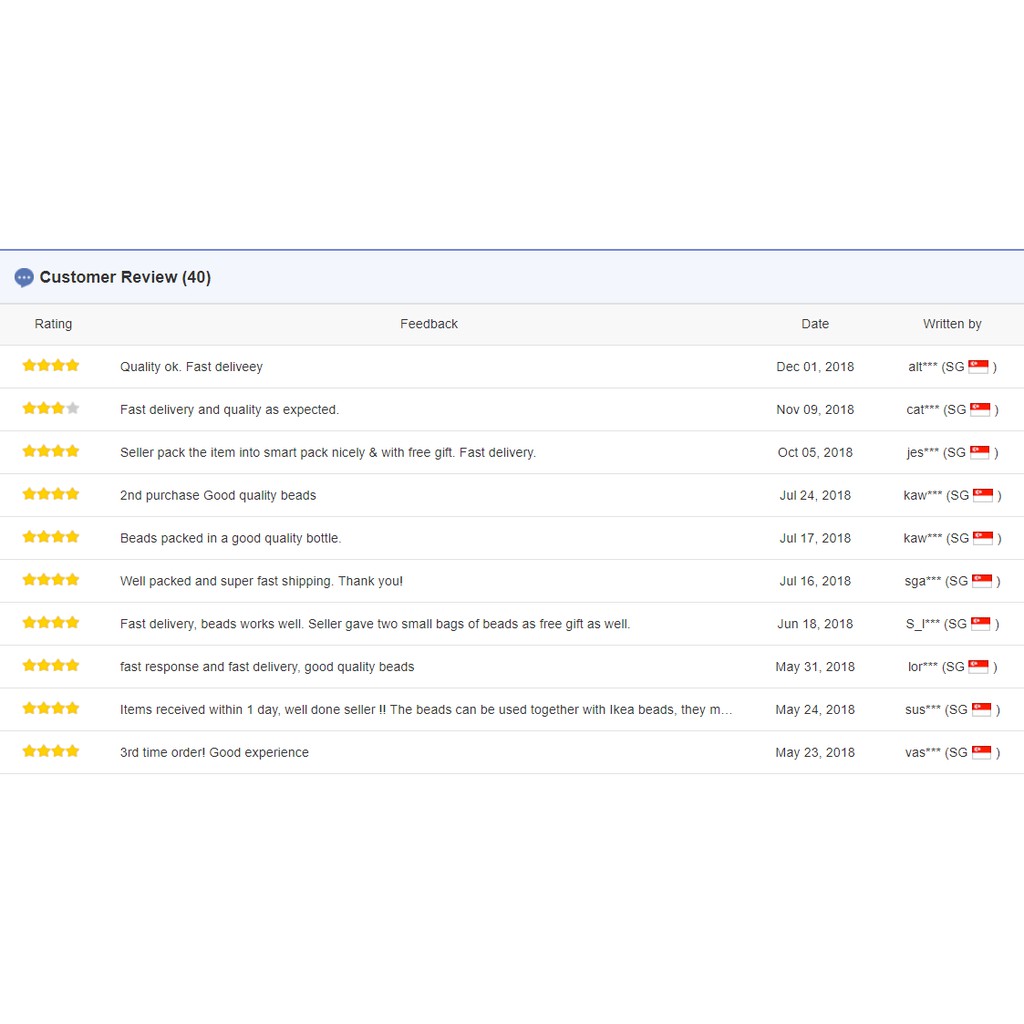Click the Singapore flag next to sga***
The image size is (1024, 1024).
(x=981, y=581)
